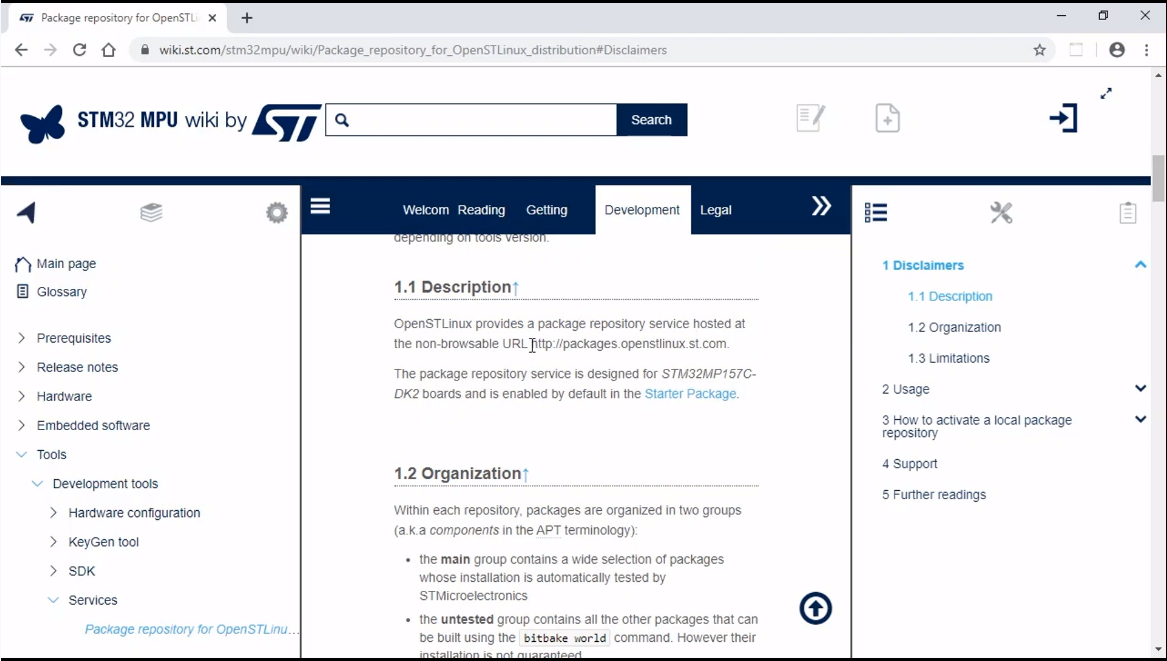Image resolution: width=1167 pixels, height=661 pixels.
Task: Click the back-to-top circular arrow button
Action: pyautogui.click(x=816, y=609)
